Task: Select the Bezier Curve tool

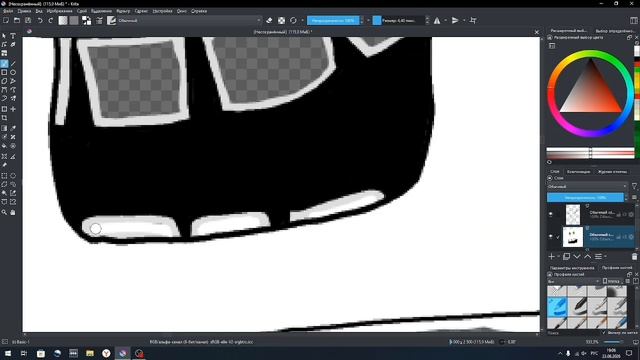Action: pos(4,90)
